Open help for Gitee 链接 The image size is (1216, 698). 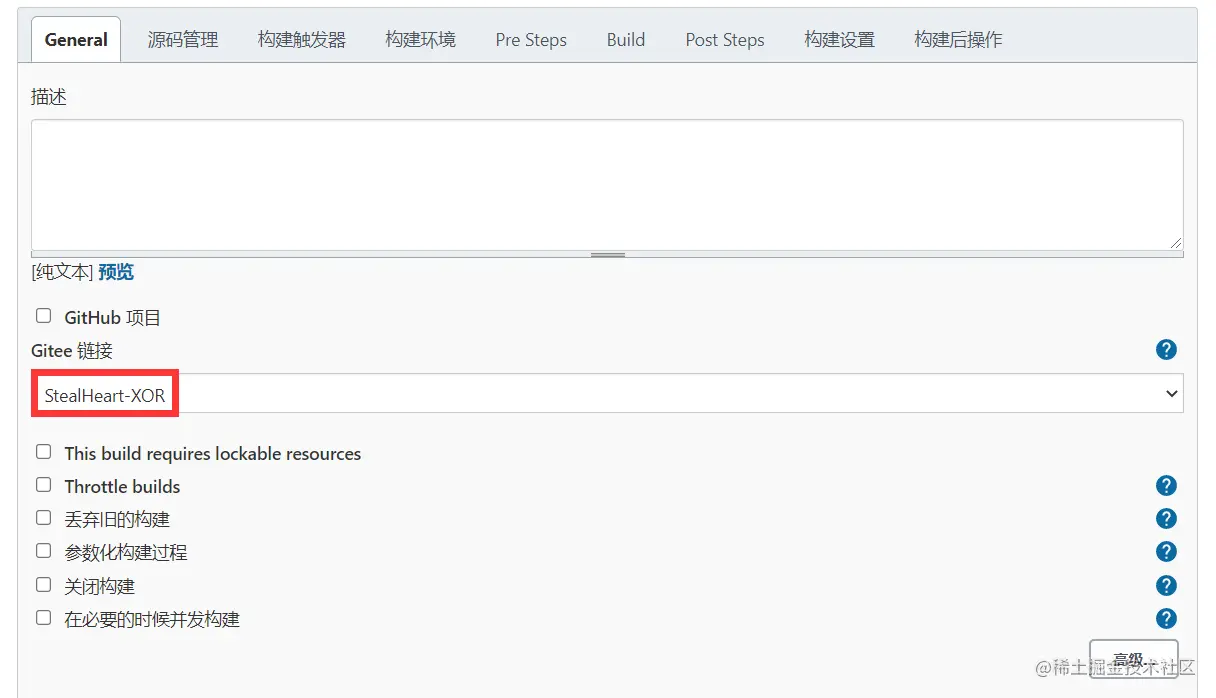pos(1166,349)
